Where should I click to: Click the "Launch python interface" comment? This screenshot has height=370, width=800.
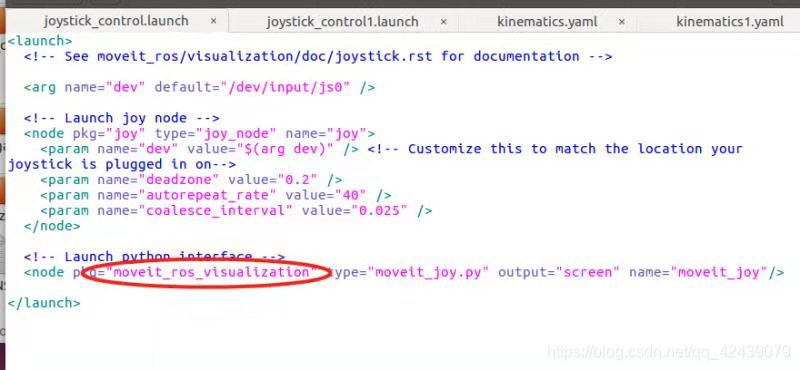[154, 256]
